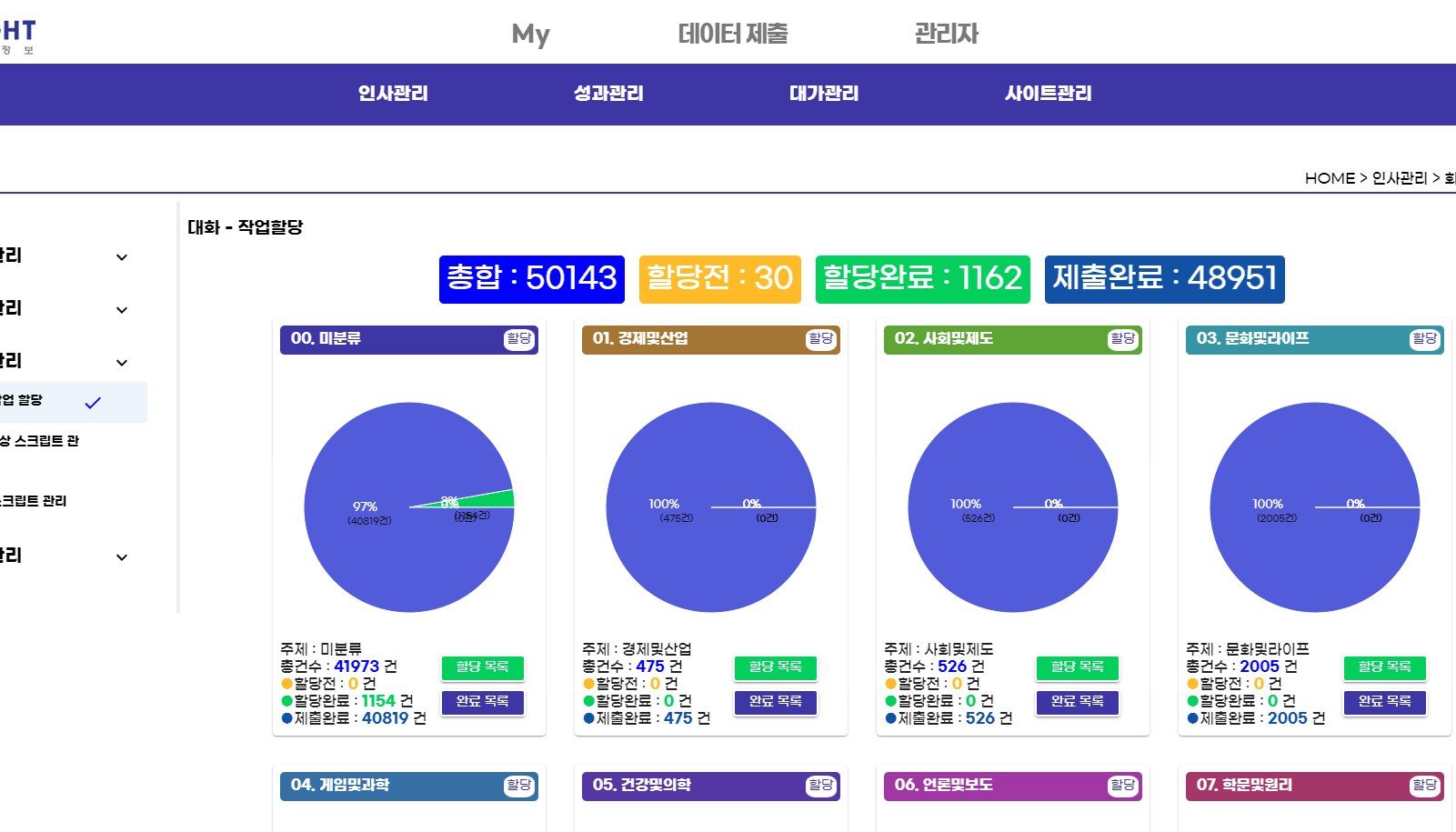This screenshot has width=1456, height=832.
Task: Select 사이트관리 in the purple bar
Action: 1049,94
